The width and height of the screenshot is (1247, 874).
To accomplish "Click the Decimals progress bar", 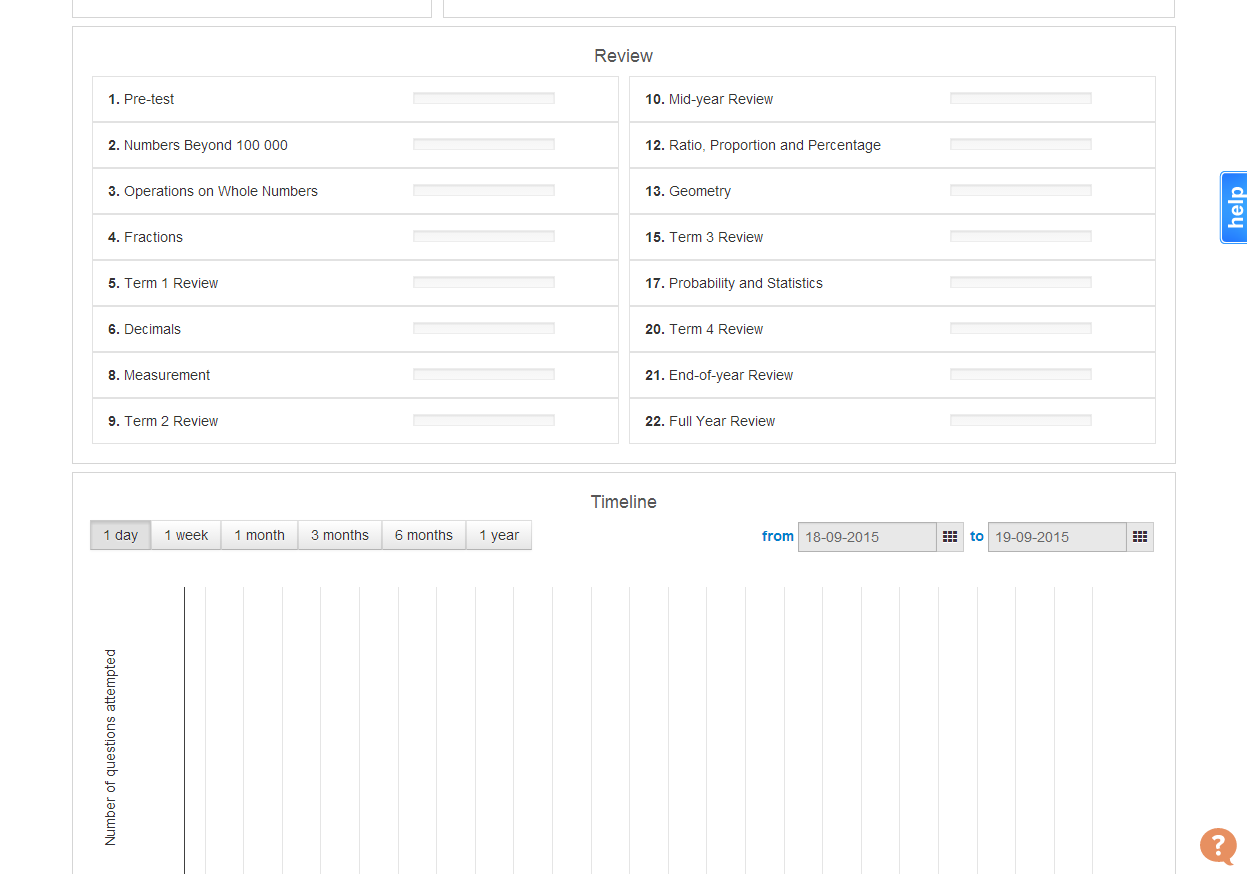I will pyautogui.click(x=484, y=329).
